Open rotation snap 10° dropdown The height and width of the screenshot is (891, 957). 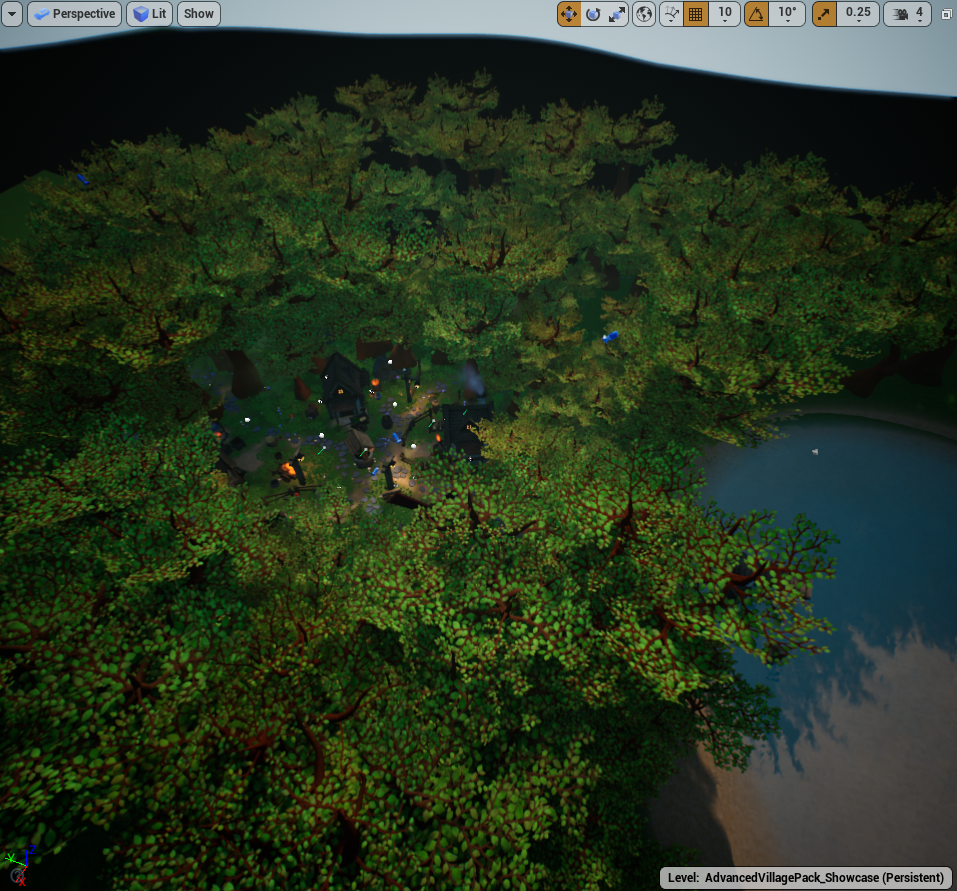(x=787, y=13)
